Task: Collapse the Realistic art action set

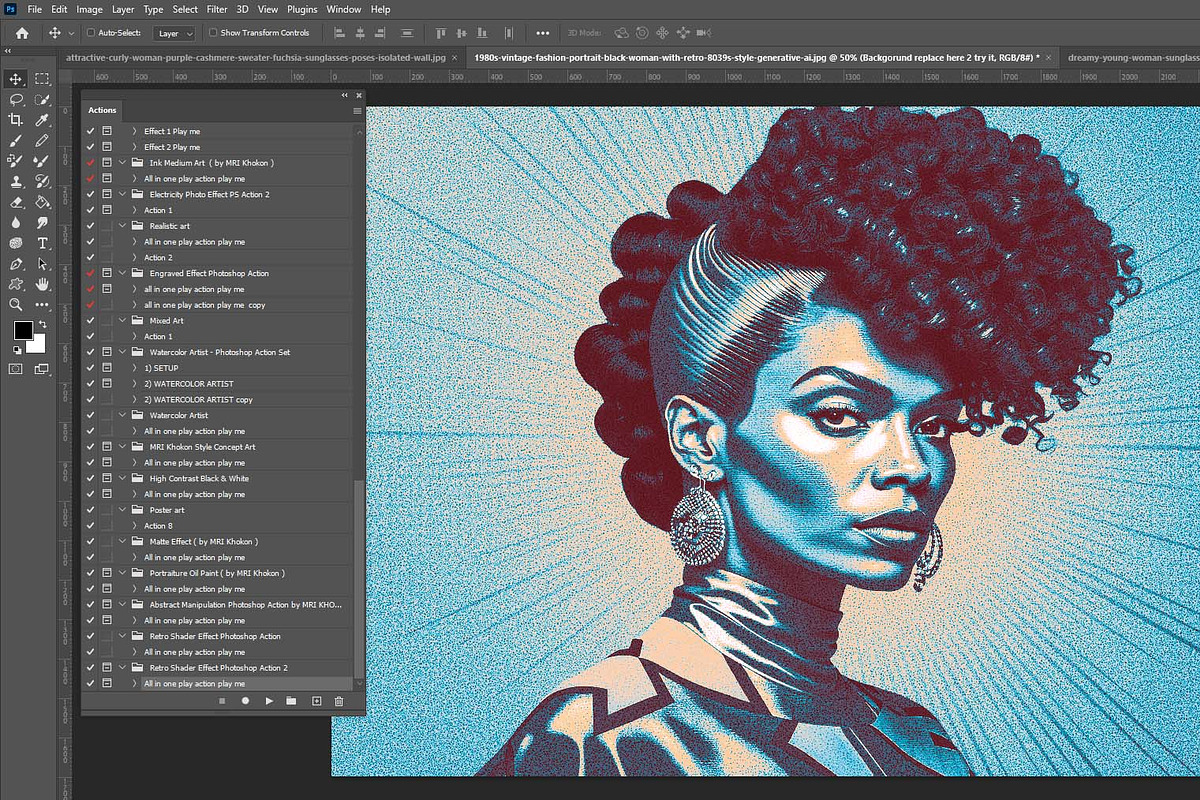Action: 123,226
